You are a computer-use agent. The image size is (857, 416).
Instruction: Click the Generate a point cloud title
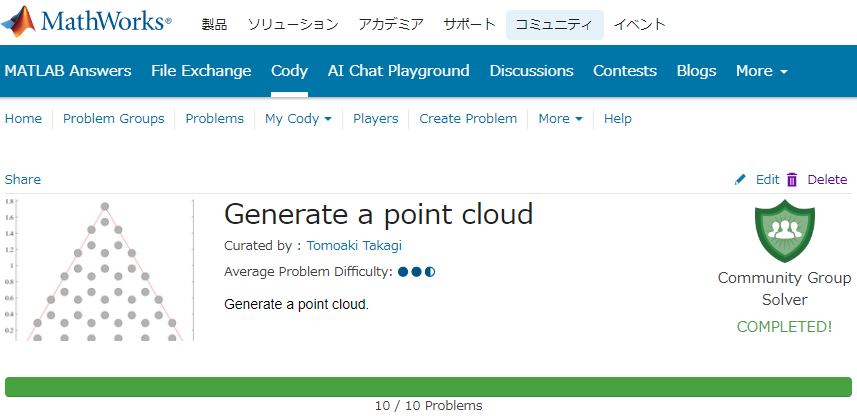[378, 214]
